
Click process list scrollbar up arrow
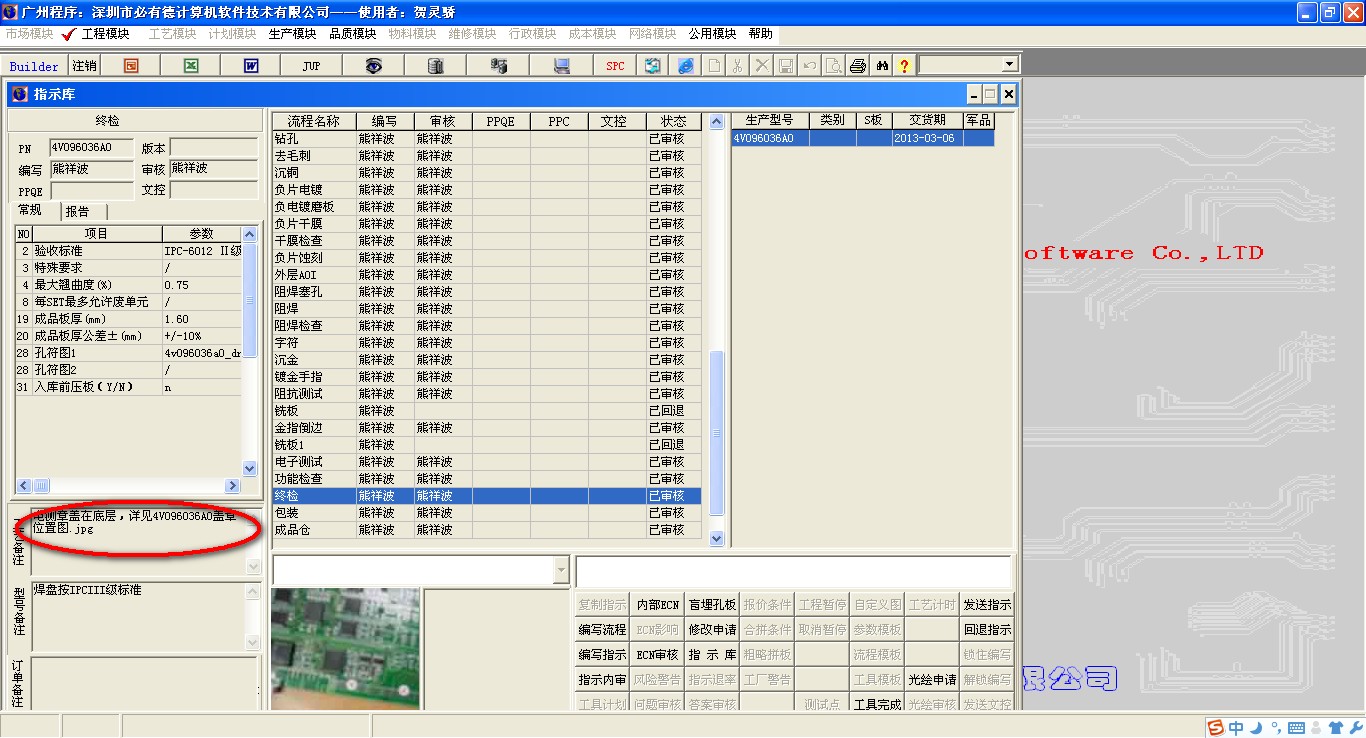pos(716,122)
